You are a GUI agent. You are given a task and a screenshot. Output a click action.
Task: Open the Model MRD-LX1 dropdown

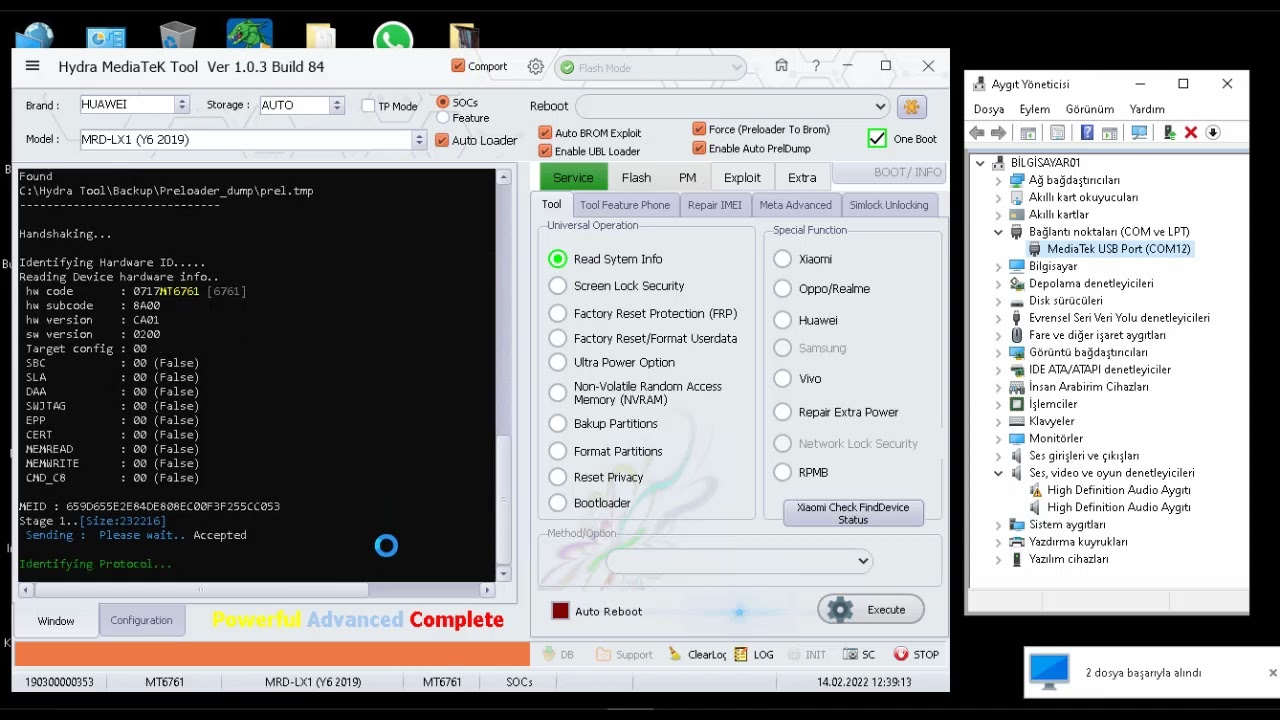tap(419, 140)
